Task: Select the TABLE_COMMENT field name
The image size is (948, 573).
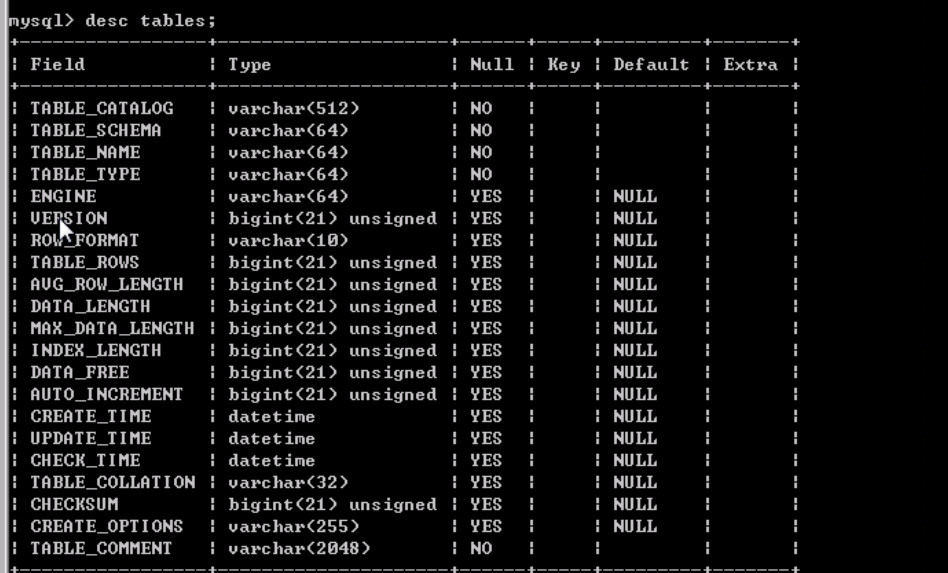Action: click(102, 548)
